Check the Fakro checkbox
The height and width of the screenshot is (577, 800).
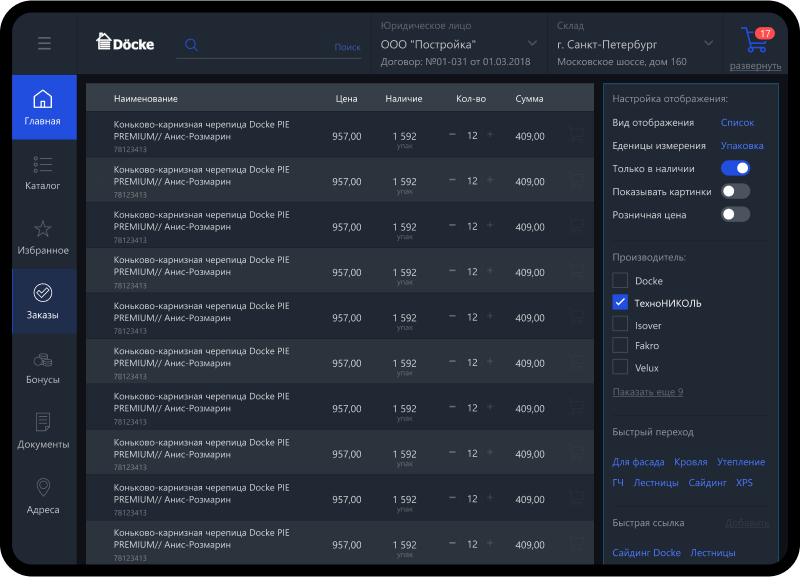(x=620, y=345)
